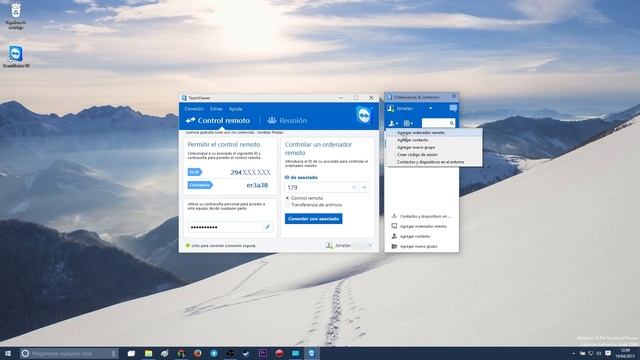Click the taskbar clock and date

[625, 353]
